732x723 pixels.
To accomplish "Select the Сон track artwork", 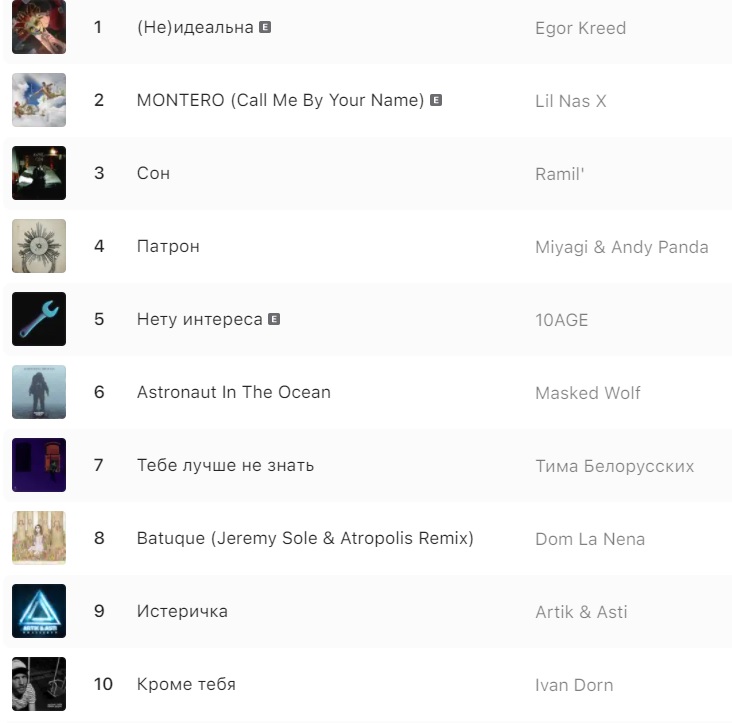I will coord(39,173).
